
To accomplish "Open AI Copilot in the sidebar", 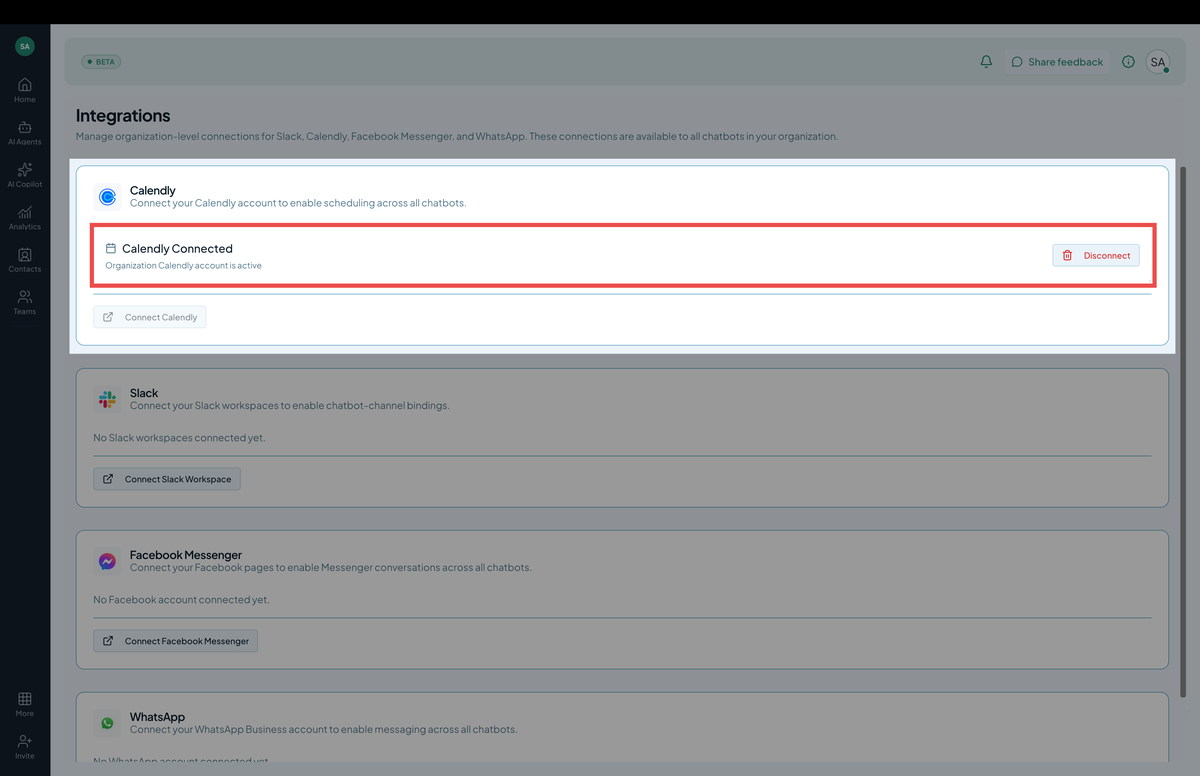I will tap(25, 175).
